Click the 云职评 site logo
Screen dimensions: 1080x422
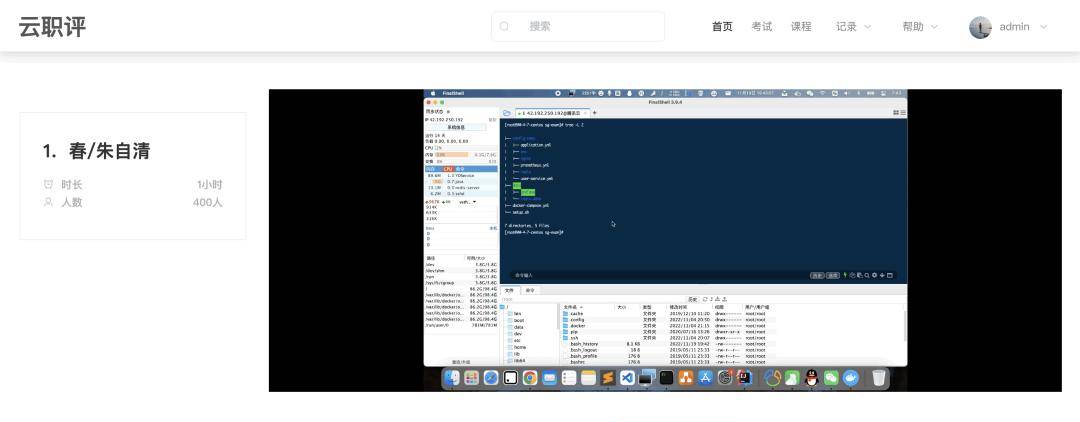tap(52, 27)
